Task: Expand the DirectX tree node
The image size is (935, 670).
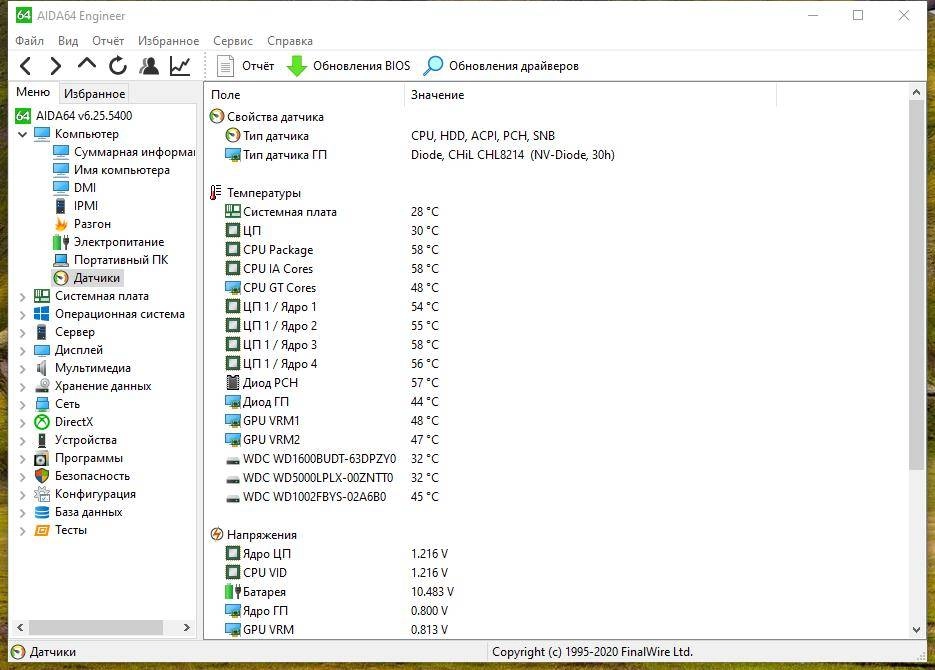Action: (22, 422)
